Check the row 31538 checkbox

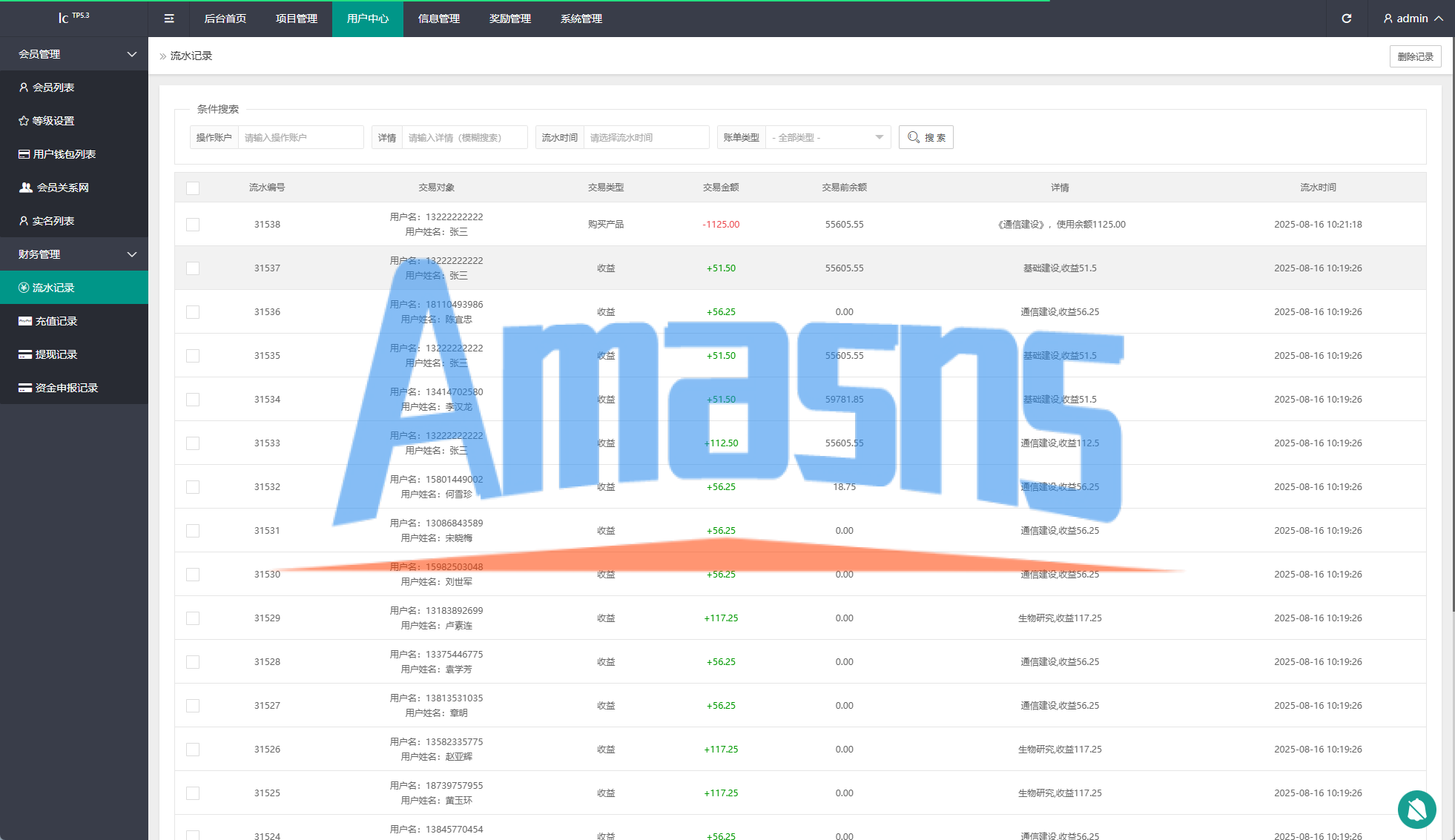click(x=193, y=225)
